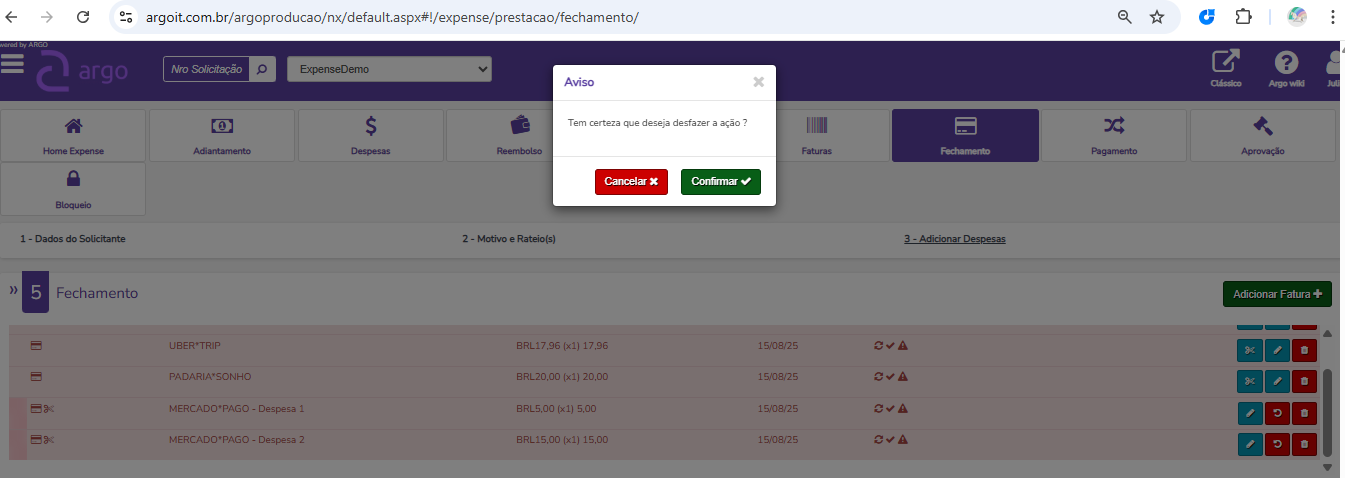The height and width of the screenshot is (478, 1345).
Task: Switch to the Pagamento tab
Action: tap(1114, 136)
